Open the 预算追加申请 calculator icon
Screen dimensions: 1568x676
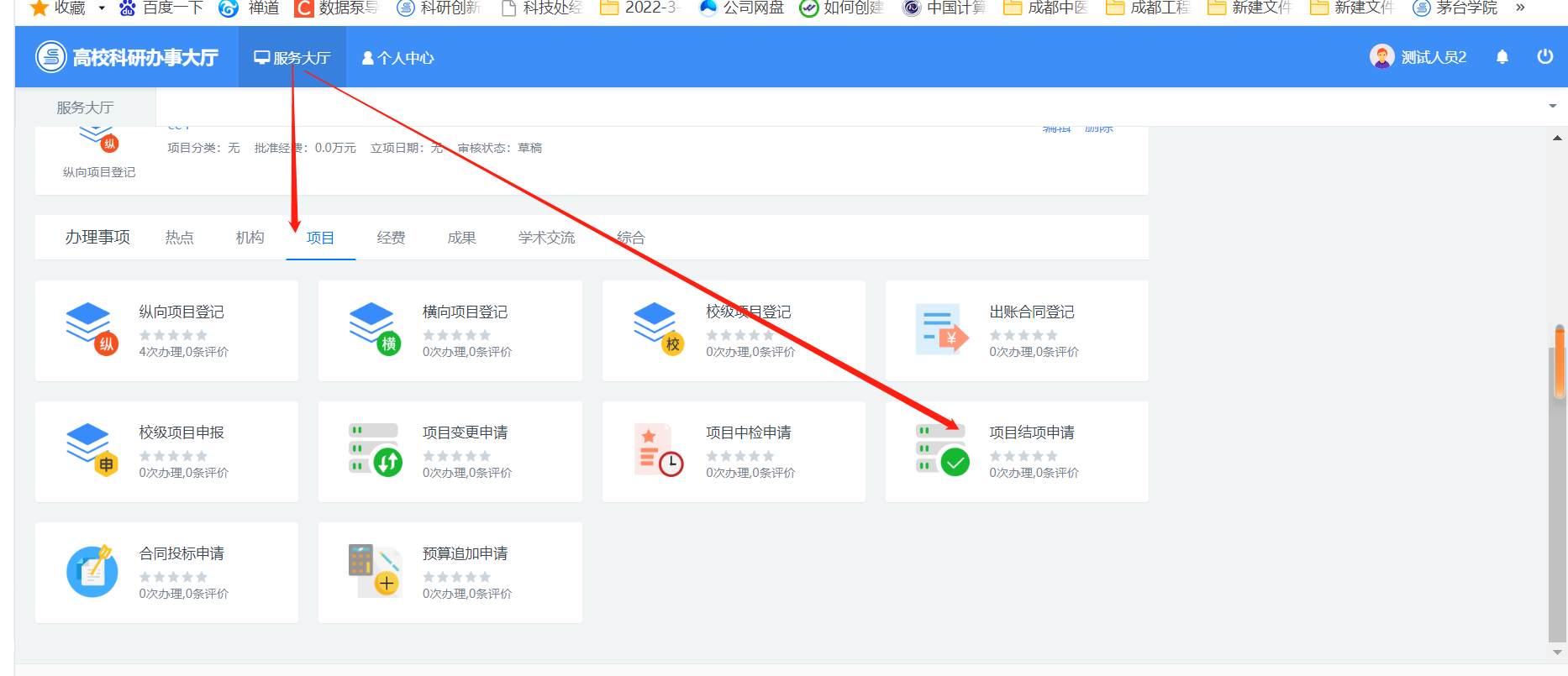coord(375,571)
